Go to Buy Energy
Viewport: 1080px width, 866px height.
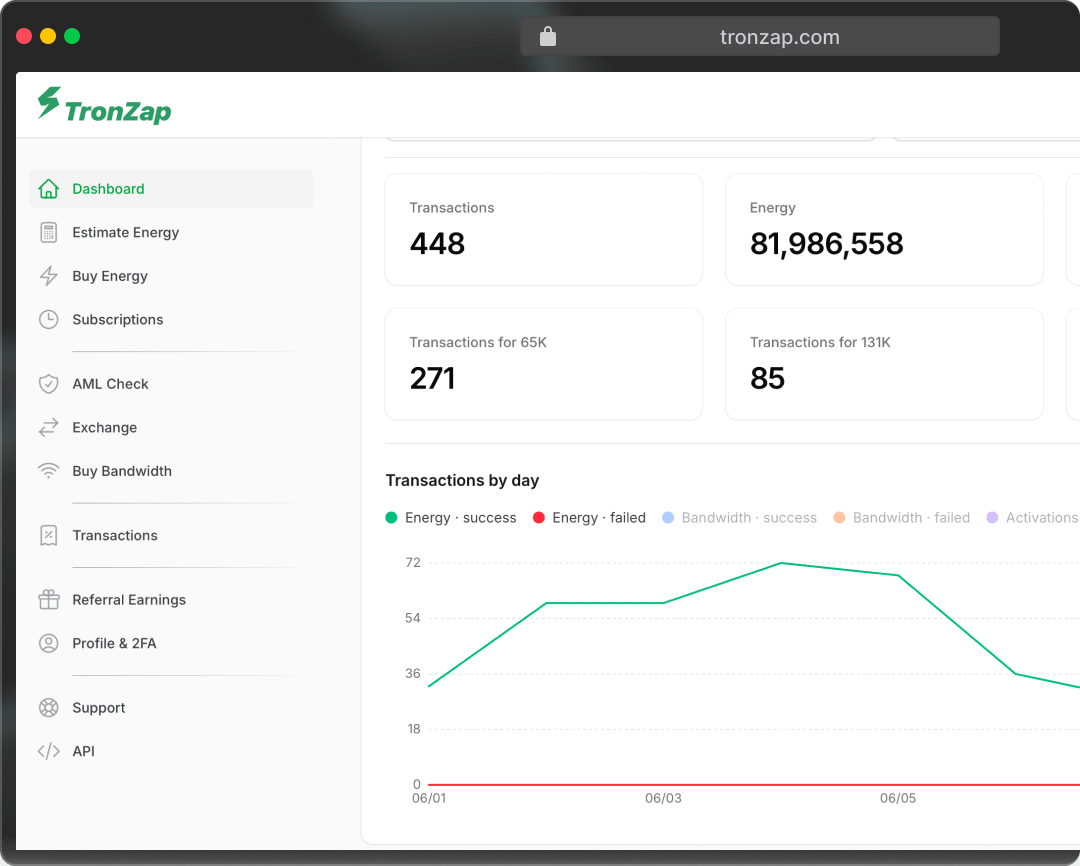pyautogui.click(x=172, y=276)
